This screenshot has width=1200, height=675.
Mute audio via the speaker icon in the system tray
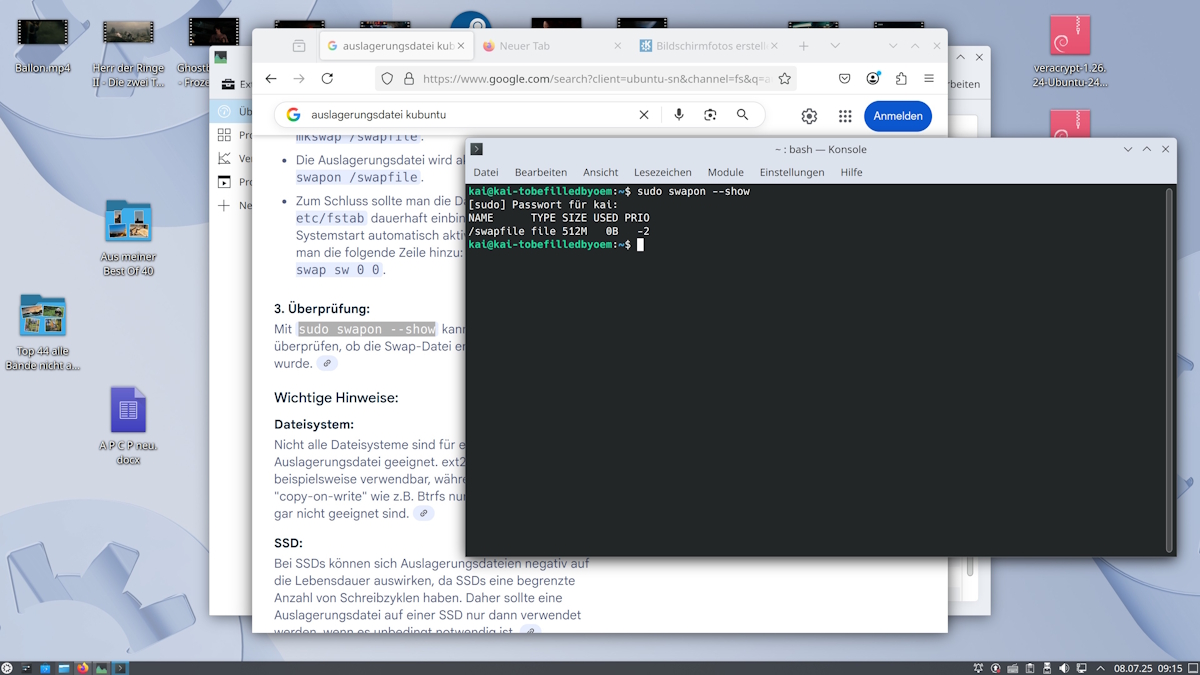(x=1063, y=667)
